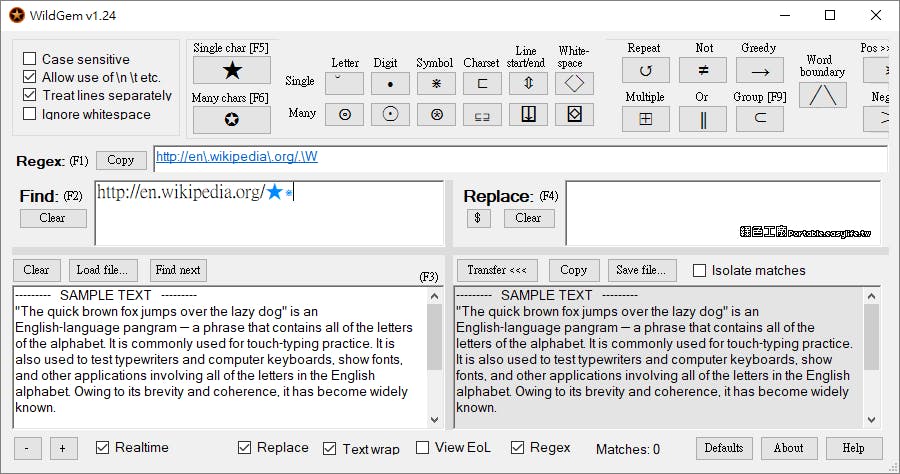Click inside the Find input box
Image resolution: width=900 pixels, height=474 pixels.
pyautogui.click(x=269, y=213)
